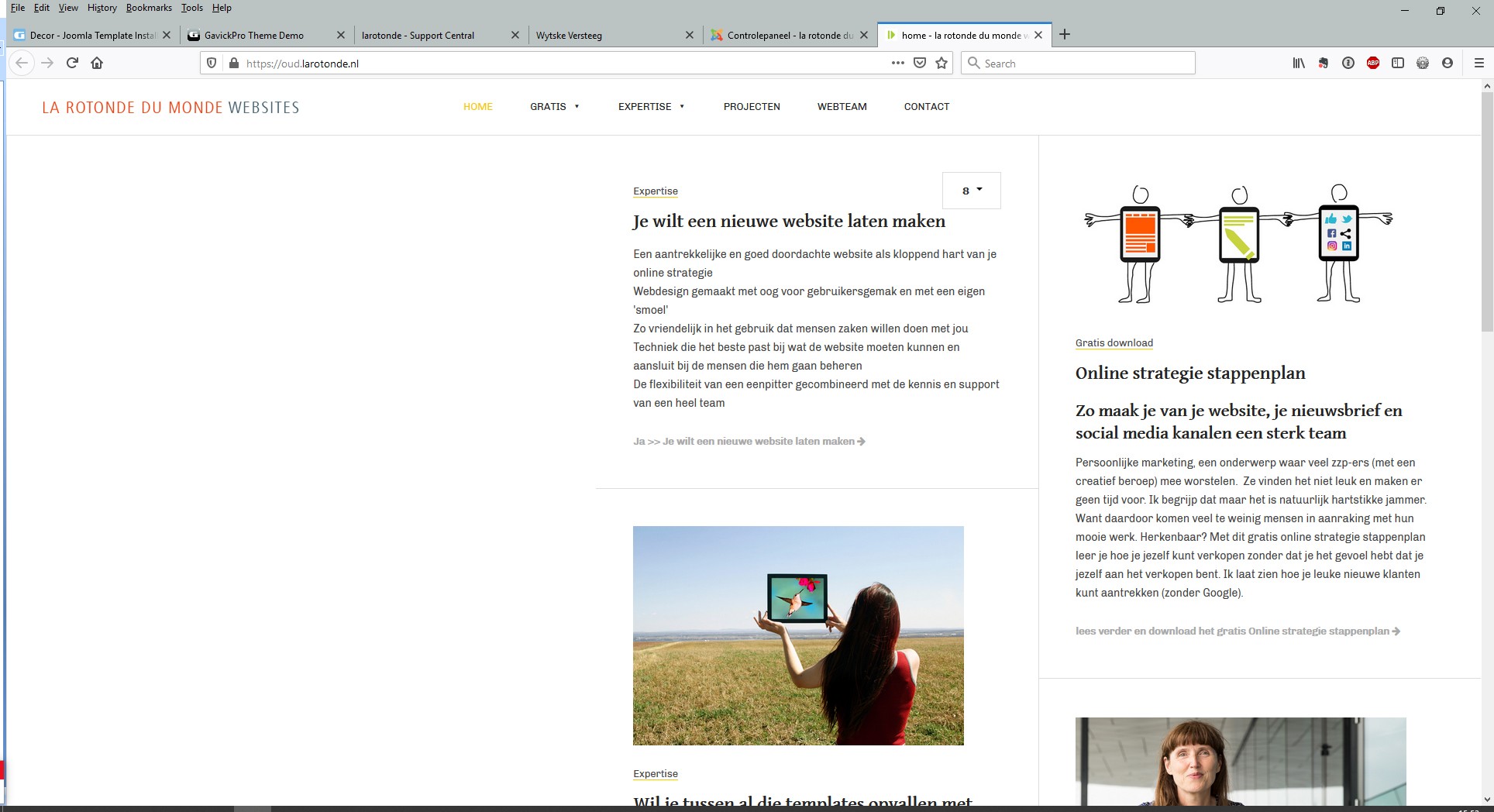Viewport: 1494px width, 812px height.
Task: Bookmark this page with the star icon
Action: coord(941,64)
